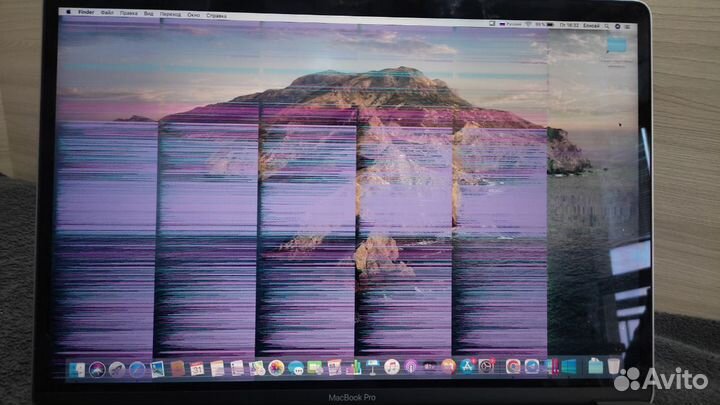Image resolution: width=720 pixels, height=405 pixels.
Task: Open the Music app in Dock
Action: (x=392, y=367)
